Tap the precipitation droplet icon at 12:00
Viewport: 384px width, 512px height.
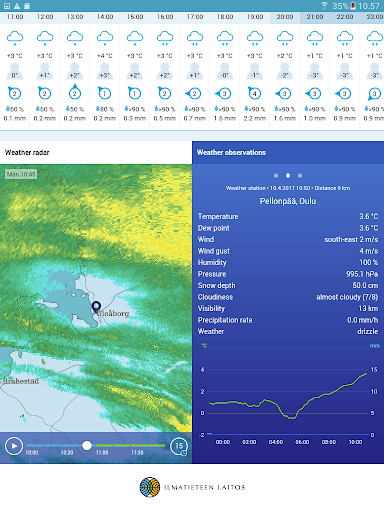point(38,109)
